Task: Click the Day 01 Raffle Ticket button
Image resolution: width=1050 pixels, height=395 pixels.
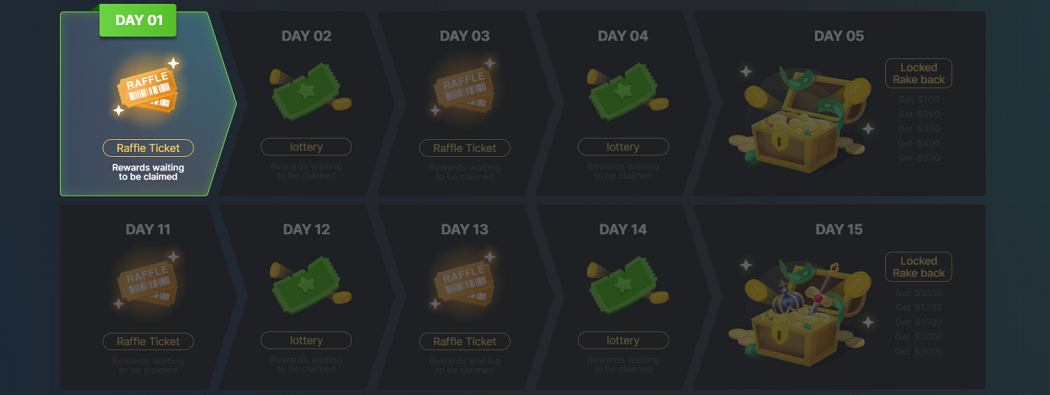Action: [x=148, y=148]
